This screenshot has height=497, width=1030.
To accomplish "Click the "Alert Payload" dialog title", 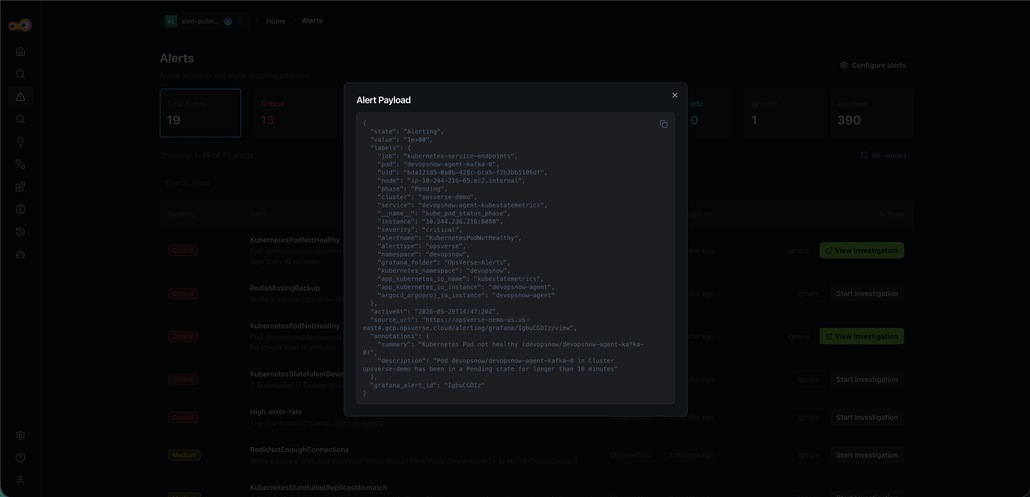I will 384,100.
